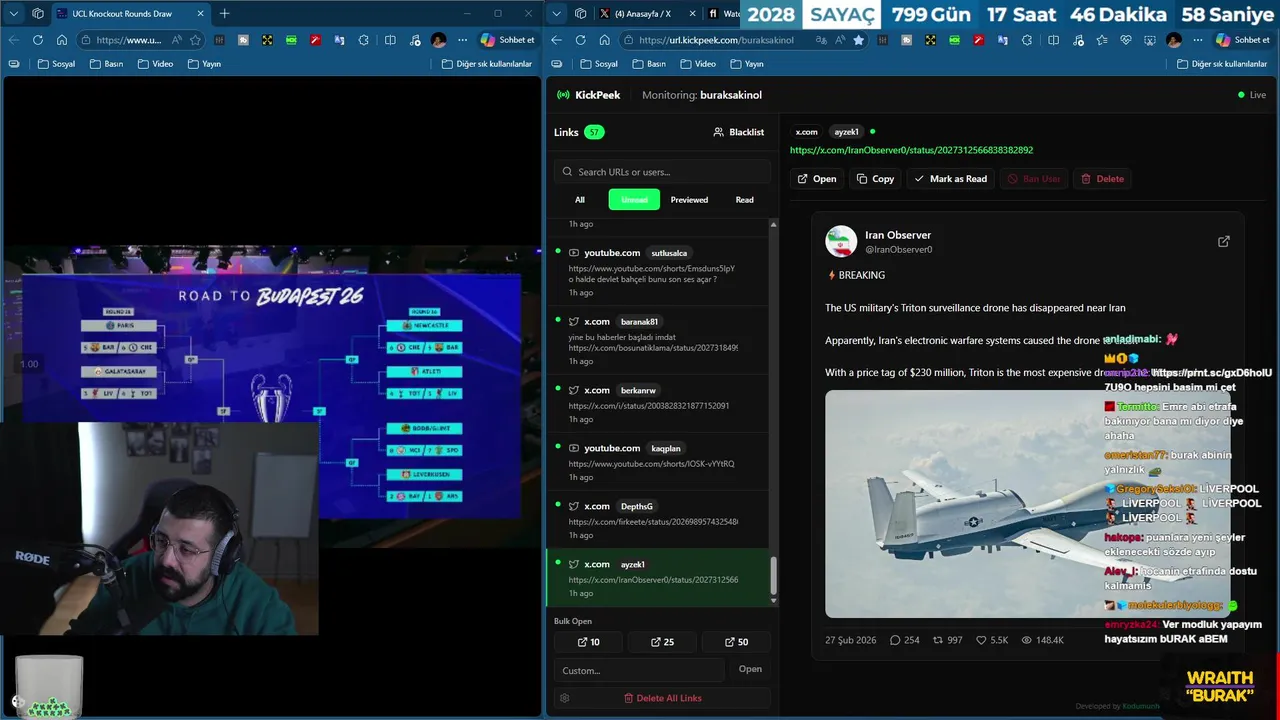Refresh the UCL Knockout Rounds Draw page
Image resolution: width=1280 pixels, height=720 pixels.
click(x=38, y=40)
